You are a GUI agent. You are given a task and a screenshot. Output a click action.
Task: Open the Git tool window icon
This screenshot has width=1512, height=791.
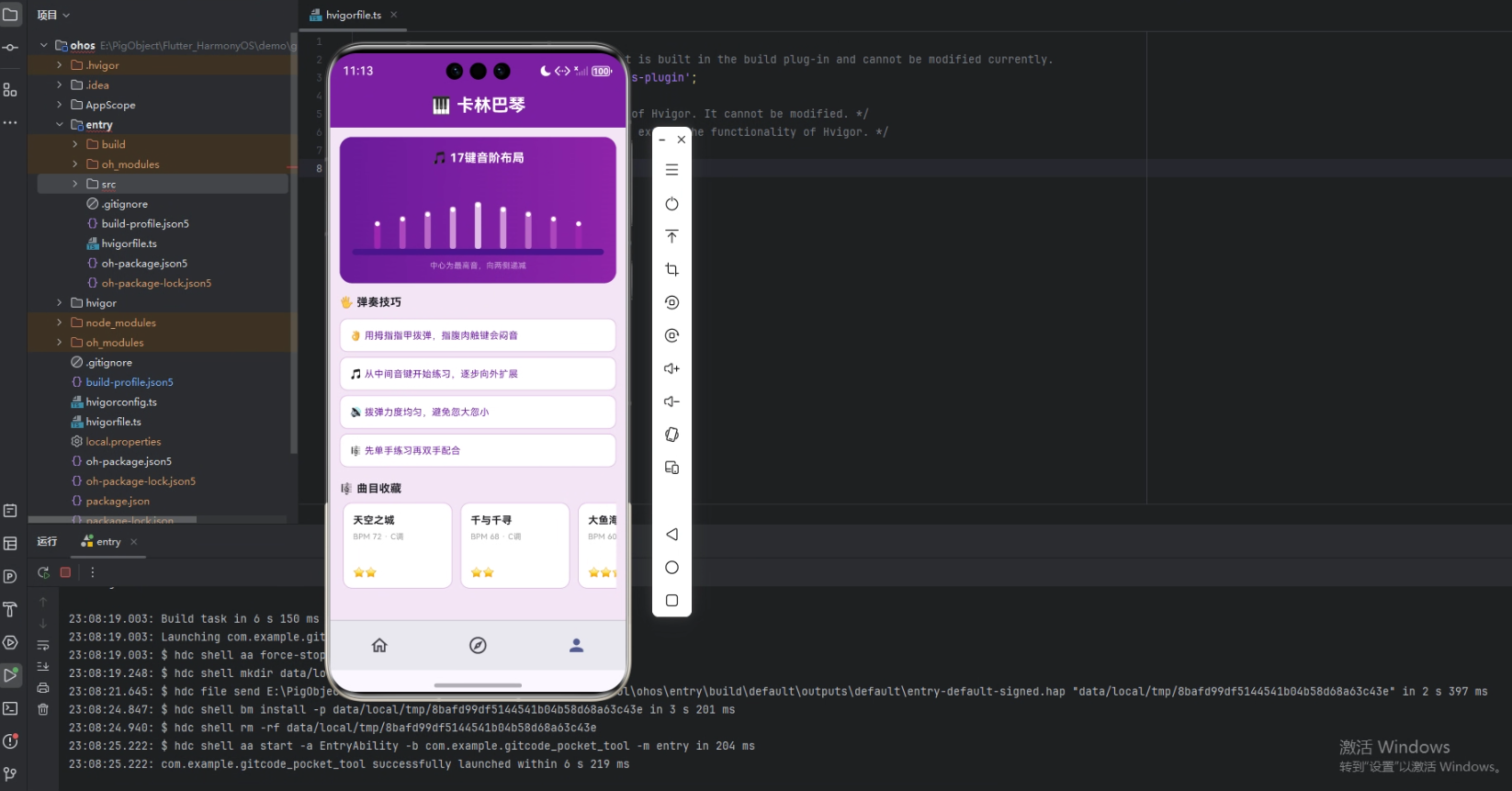click(x=10, y=774)
